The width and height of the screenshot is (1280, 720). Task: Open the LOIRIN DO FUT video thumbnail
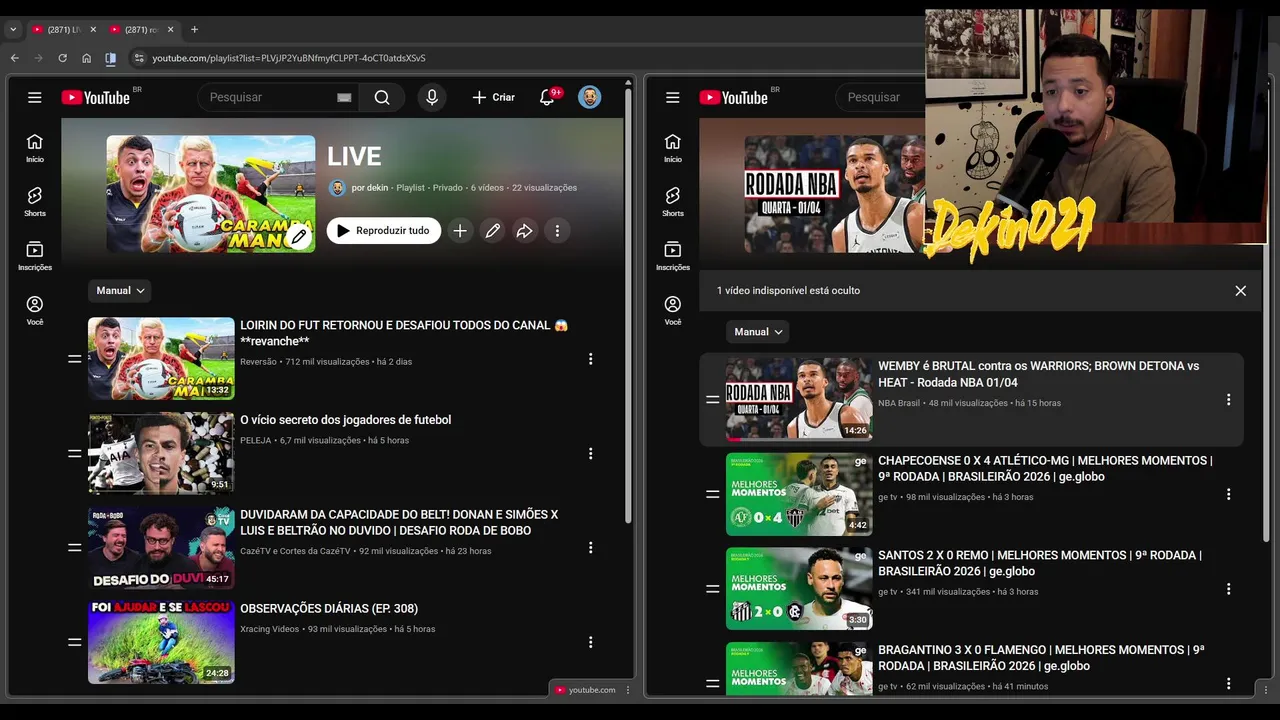click(x=161, y=359)
